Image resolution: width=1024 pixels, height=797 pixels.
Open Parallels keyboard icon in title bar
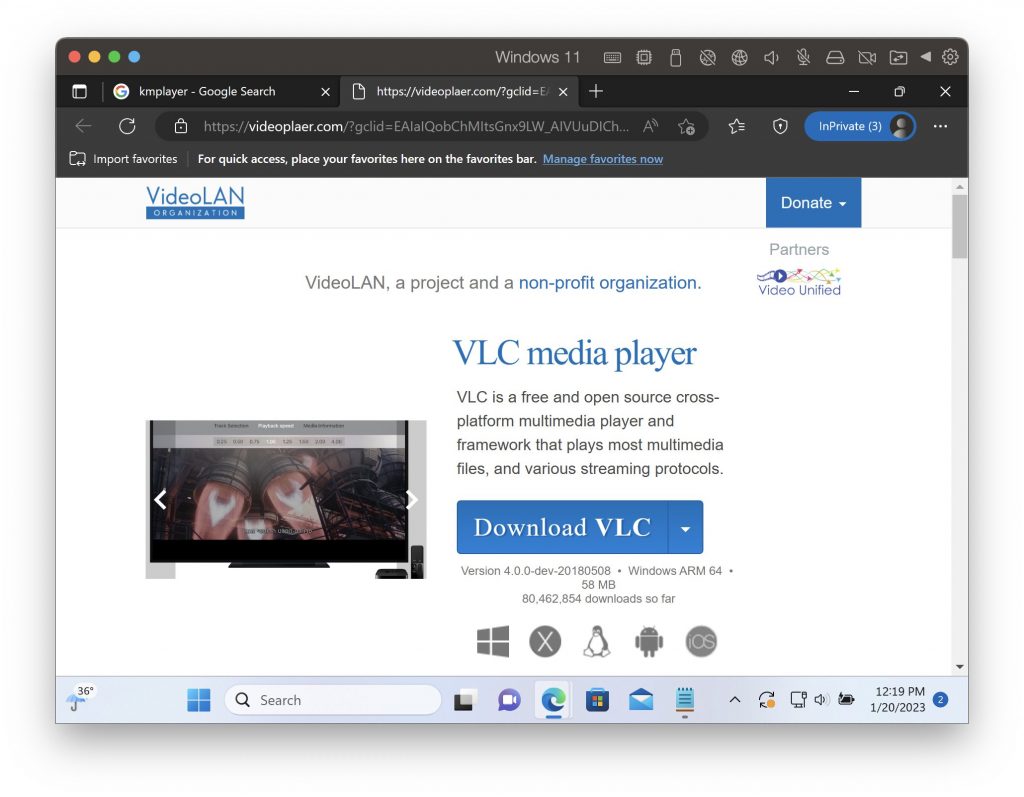click(612, 57)
